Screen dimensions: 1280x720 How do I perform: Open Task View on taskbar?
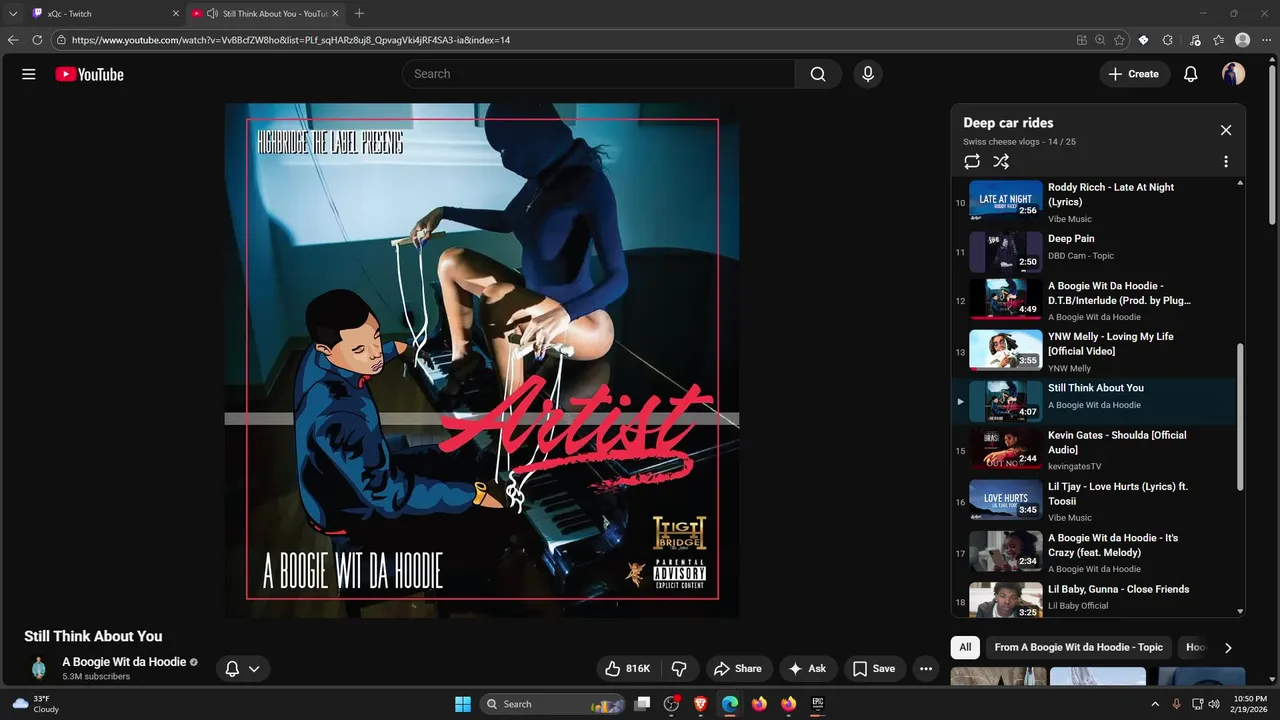coord(643,704)
